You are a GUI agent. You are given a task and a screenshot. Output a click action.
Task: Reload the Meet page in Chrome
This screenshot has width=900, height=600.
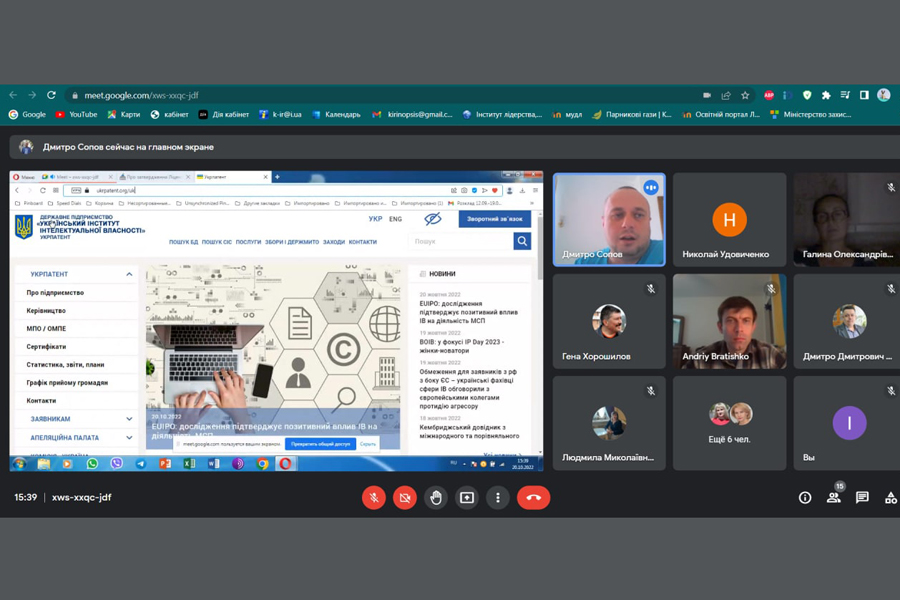pyautogui.click(x=51, y=95)
